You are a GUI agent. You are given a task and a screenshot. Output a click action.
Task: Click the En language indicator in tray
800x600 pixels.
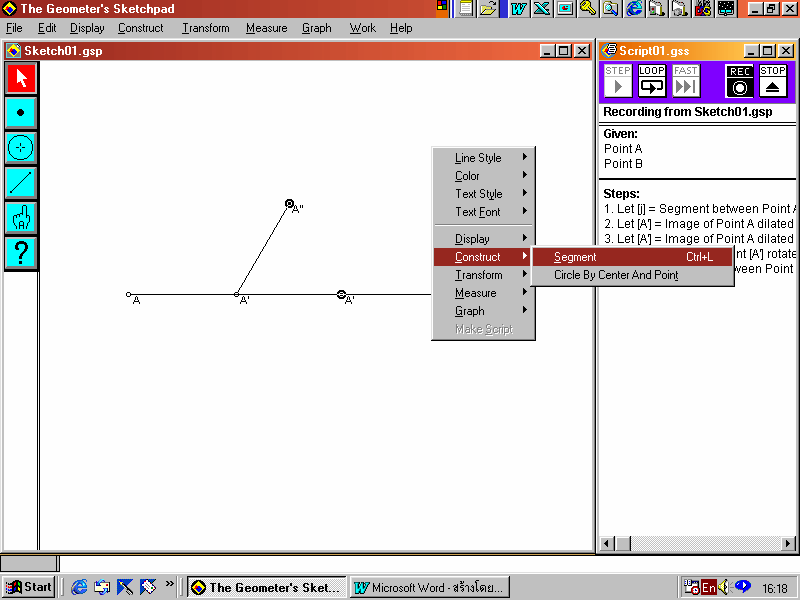pyautogui.click(x=708, y=588)
